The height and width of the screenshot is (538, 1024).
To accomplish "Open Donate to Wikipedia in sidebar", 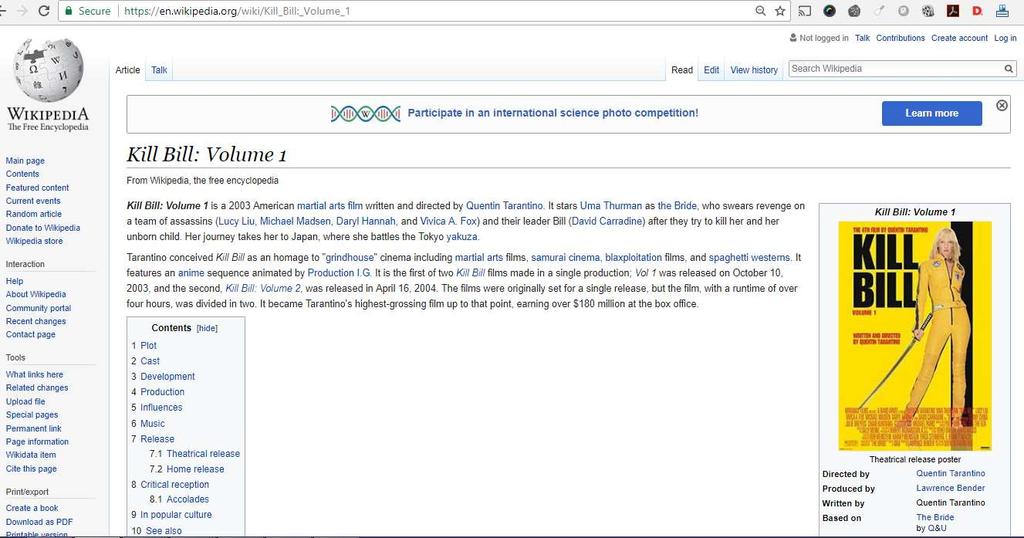I will coord(43,228).
